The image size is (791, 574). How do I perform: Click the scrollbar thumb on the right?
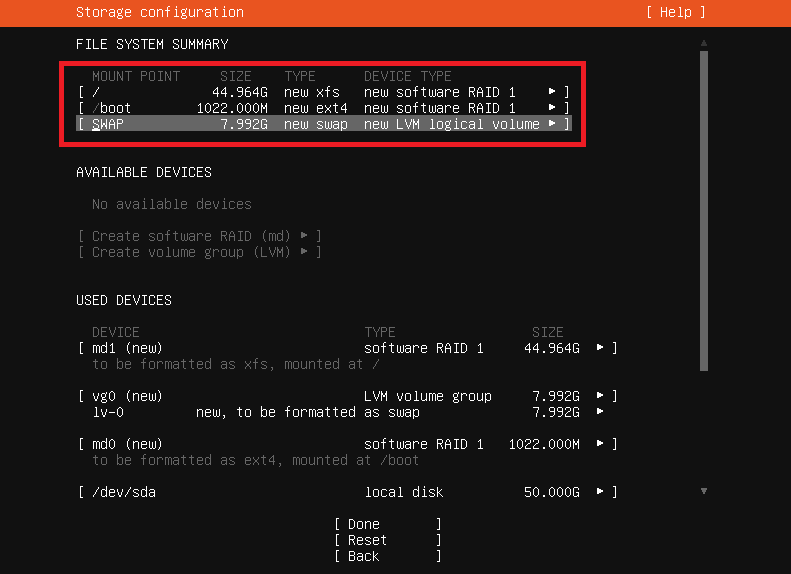[704, 211]
